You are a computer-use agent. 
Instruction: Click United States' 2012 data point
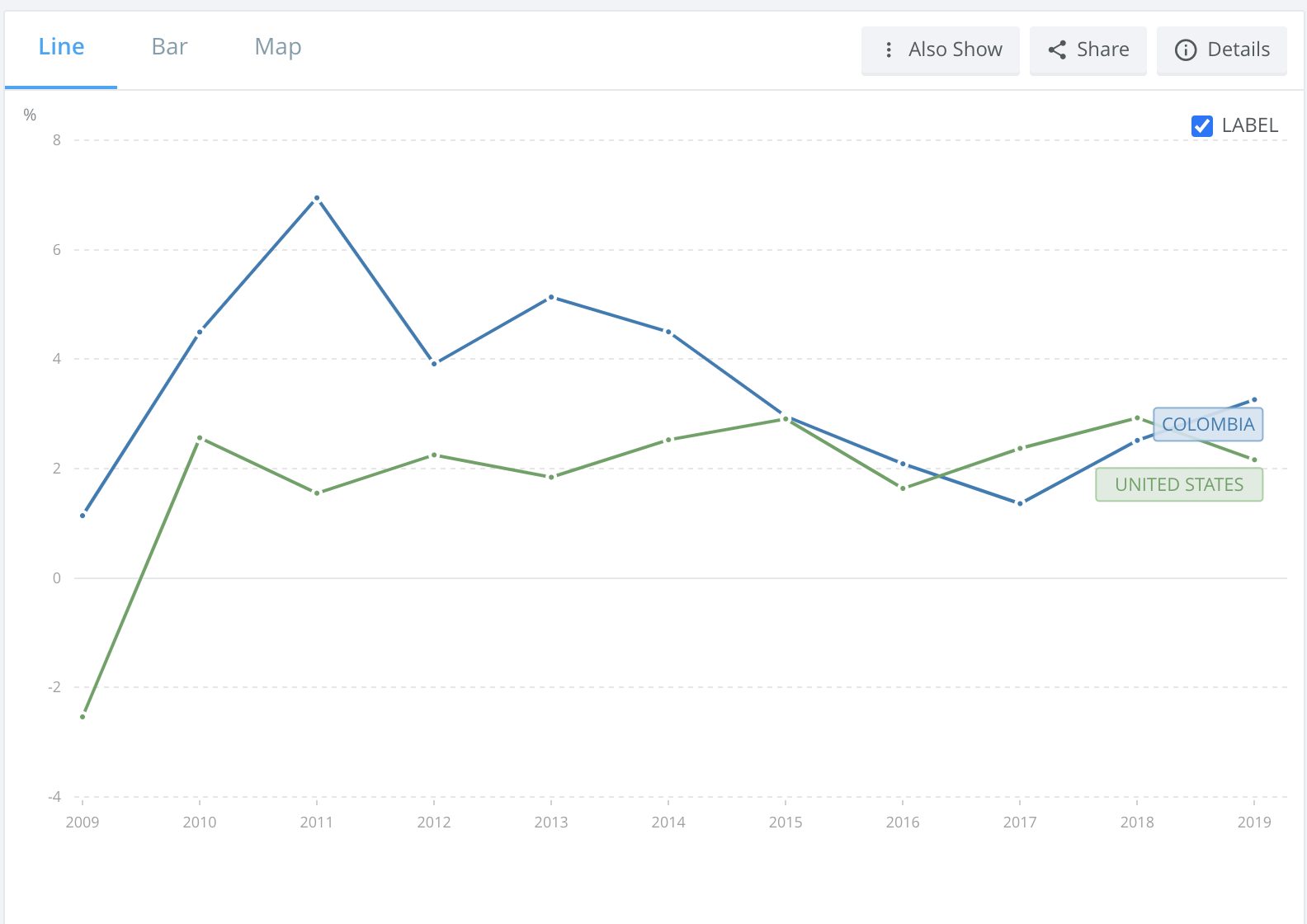[x=434, y=455]
